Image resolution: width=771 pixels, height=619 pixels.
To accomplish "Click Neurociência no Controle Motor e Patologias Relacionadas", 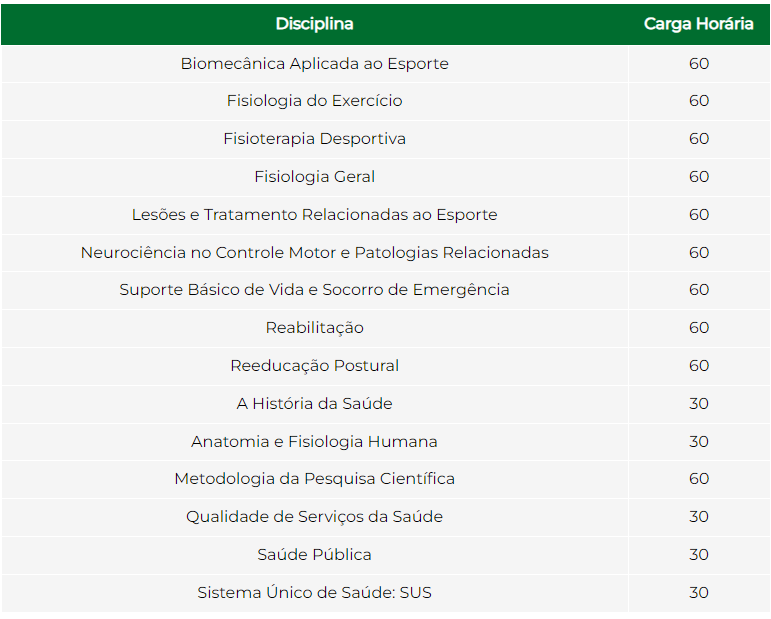I will tap(314, 252).
